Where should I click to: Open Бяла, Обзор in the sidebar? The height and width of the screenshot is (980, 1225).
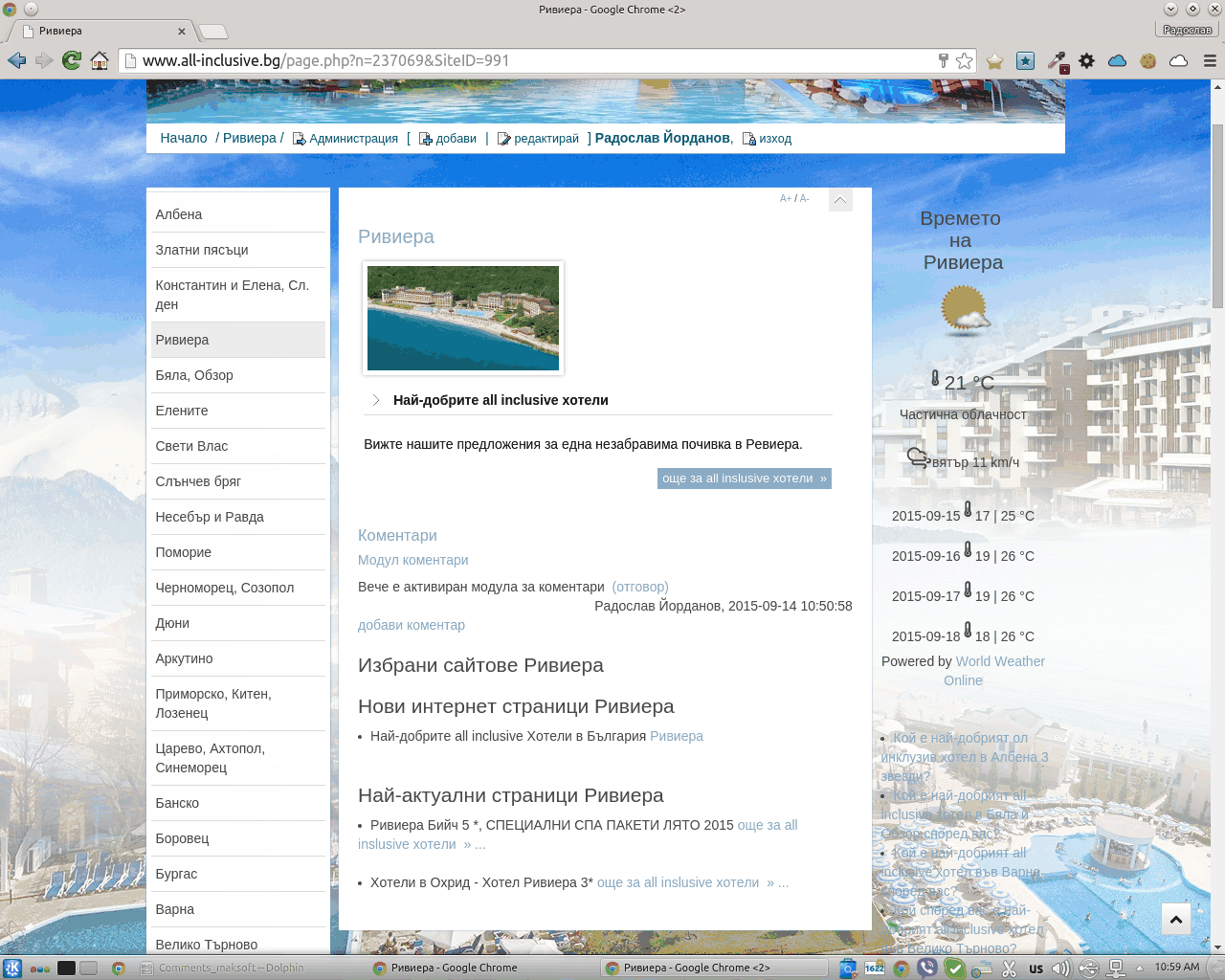click(x=238, y=375)
